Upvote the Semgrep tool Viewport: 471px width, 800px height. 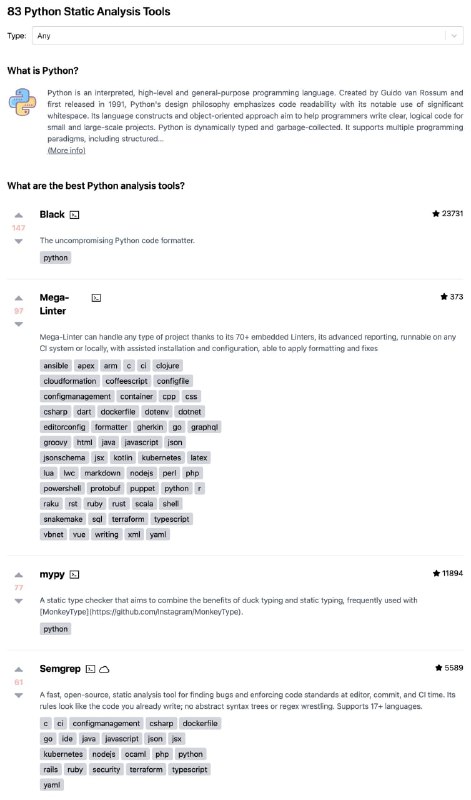pos(18,669)
